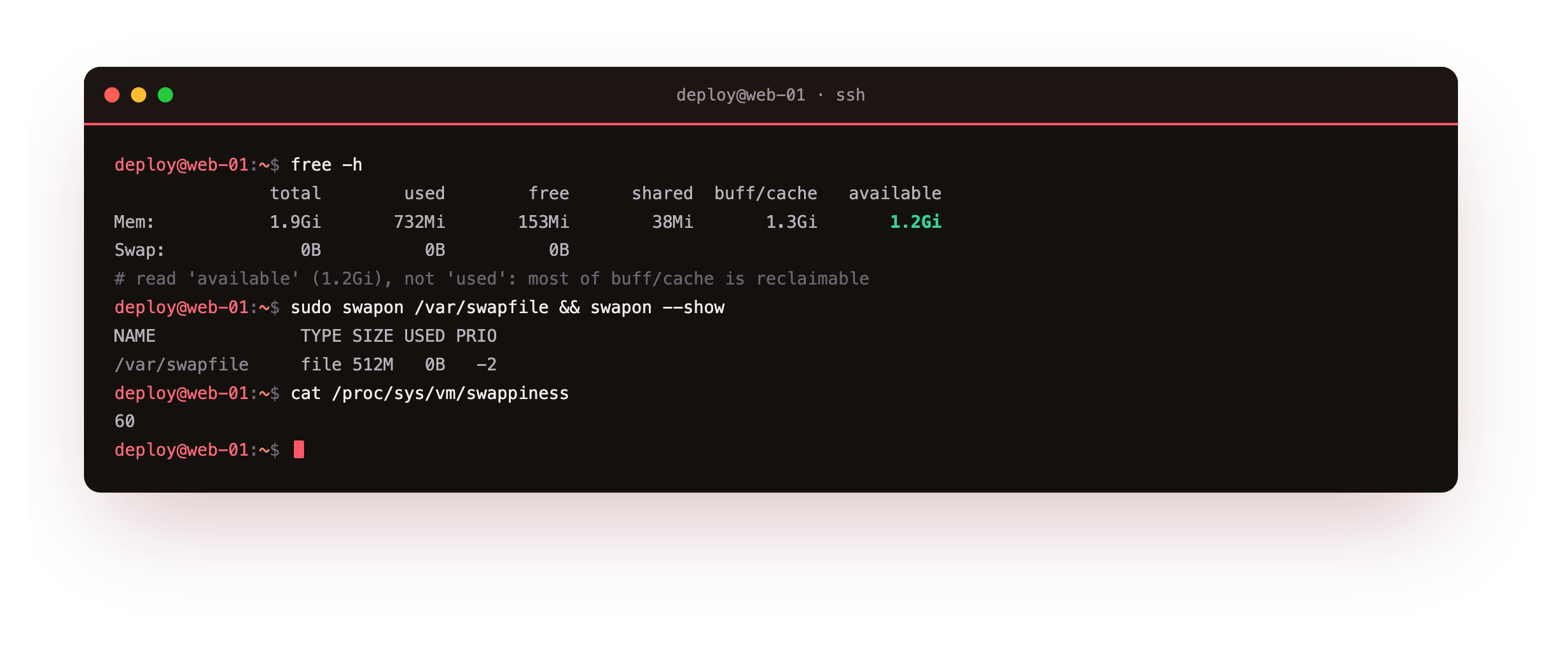Click the 'free' column header in the memory table
The width and height of the screenshot is (1568, 646).
coord(548,193)
